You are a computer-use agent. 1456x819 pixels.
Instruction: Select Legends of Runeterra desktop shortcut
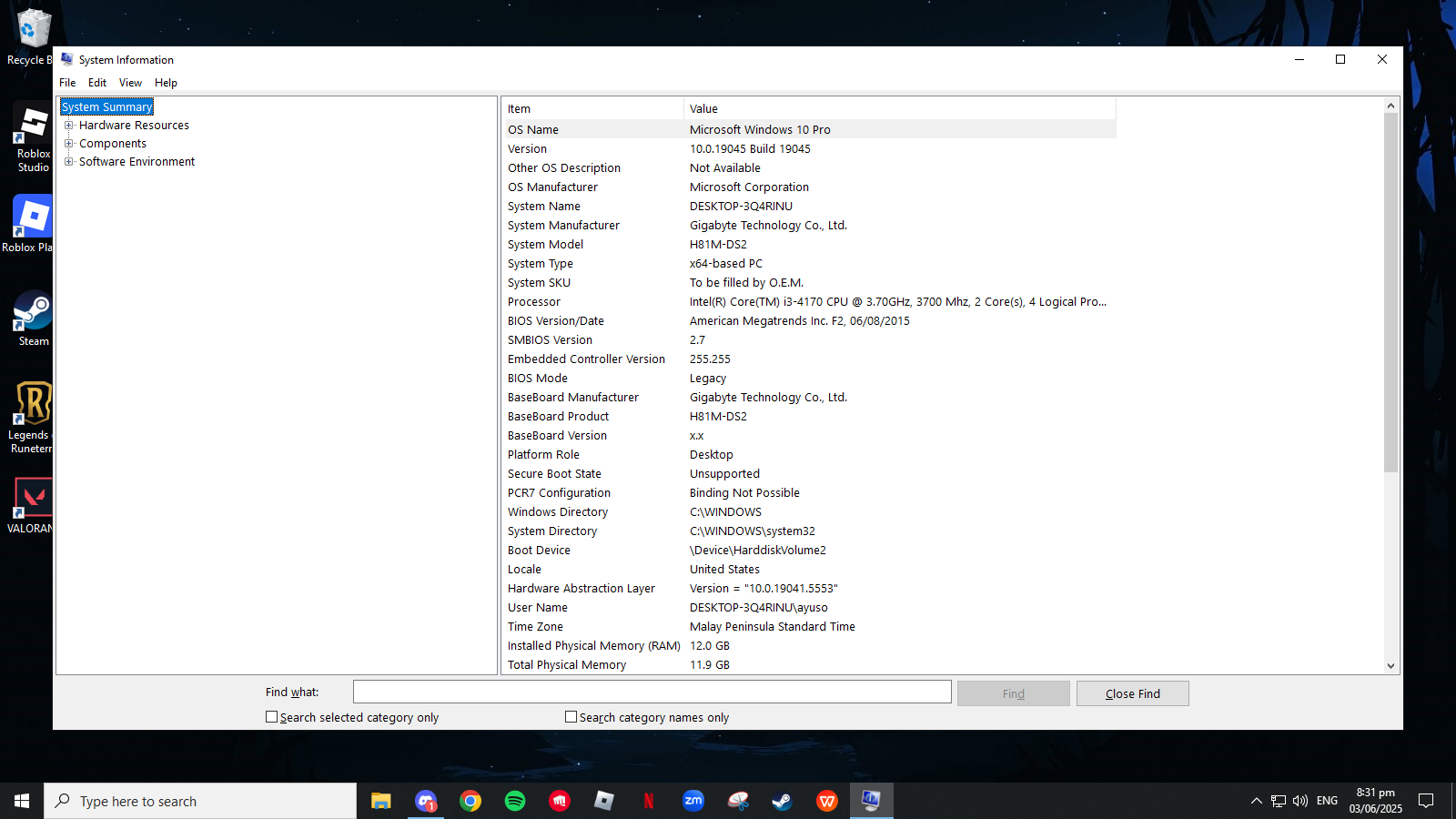33,418
